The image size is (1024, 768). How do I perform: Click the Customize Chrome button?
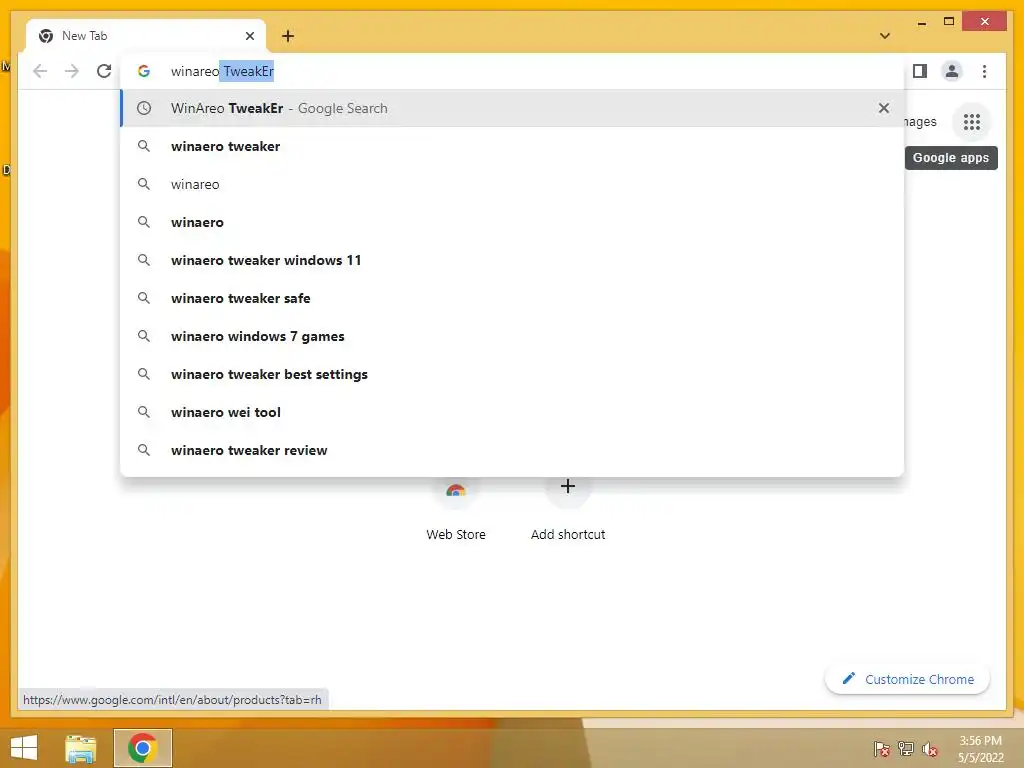point(908,679)
